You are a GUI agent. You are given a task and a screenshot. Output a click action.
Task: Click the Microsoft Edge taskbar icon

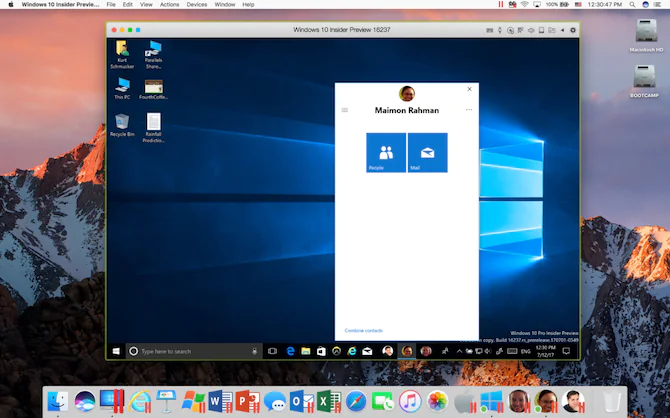pos(290,351)
